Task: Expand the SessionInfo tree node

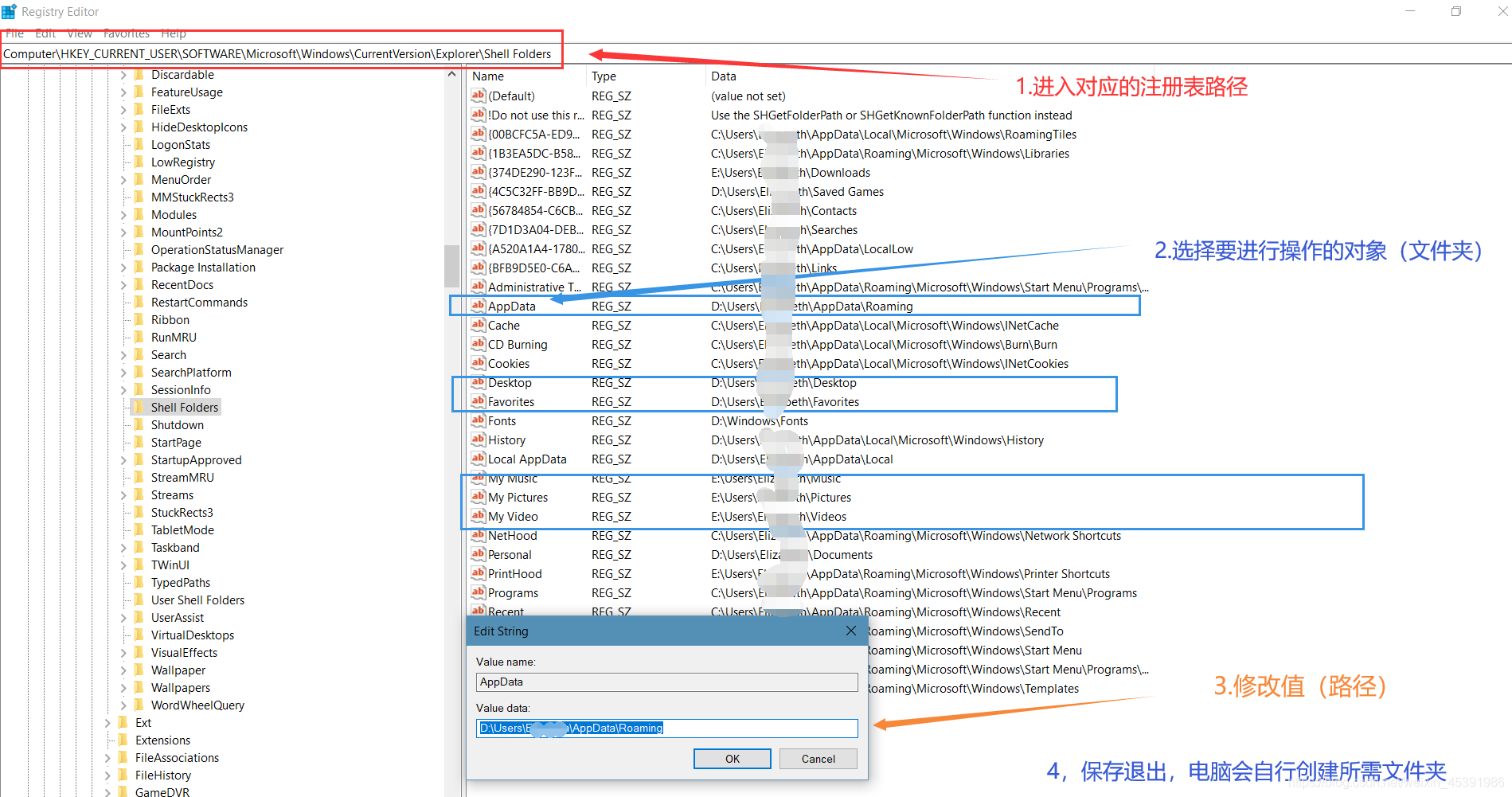Action: (x=123, y=390)
